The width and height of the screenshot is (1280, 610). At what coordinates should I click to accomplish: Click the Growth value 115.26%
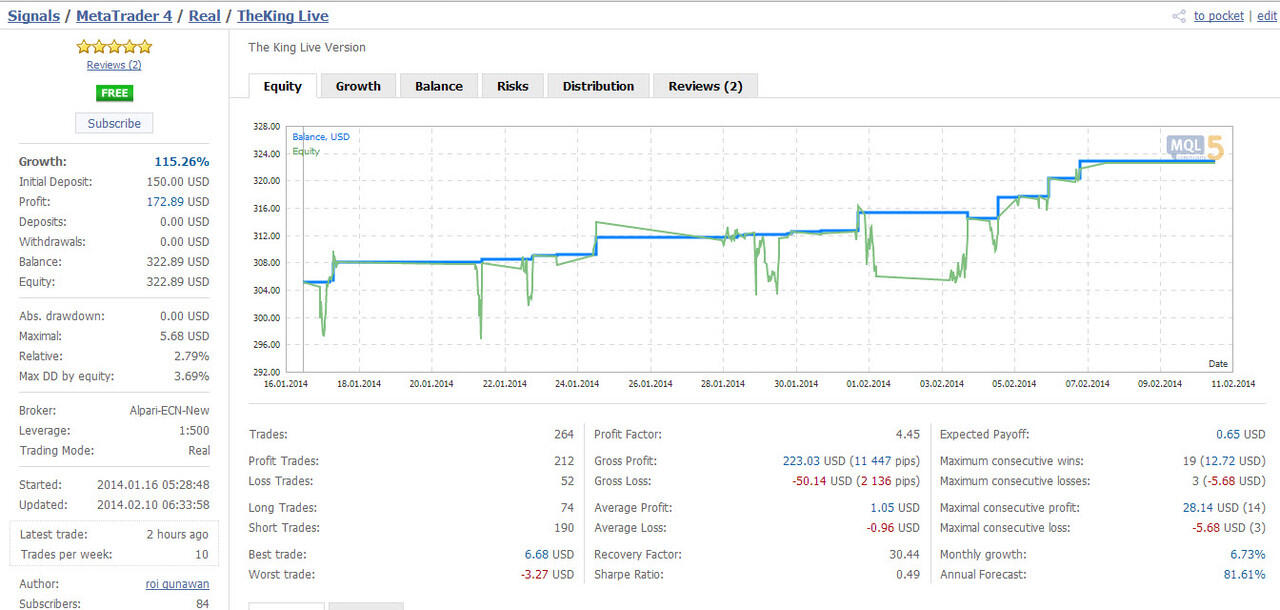[x=182, y=161]
